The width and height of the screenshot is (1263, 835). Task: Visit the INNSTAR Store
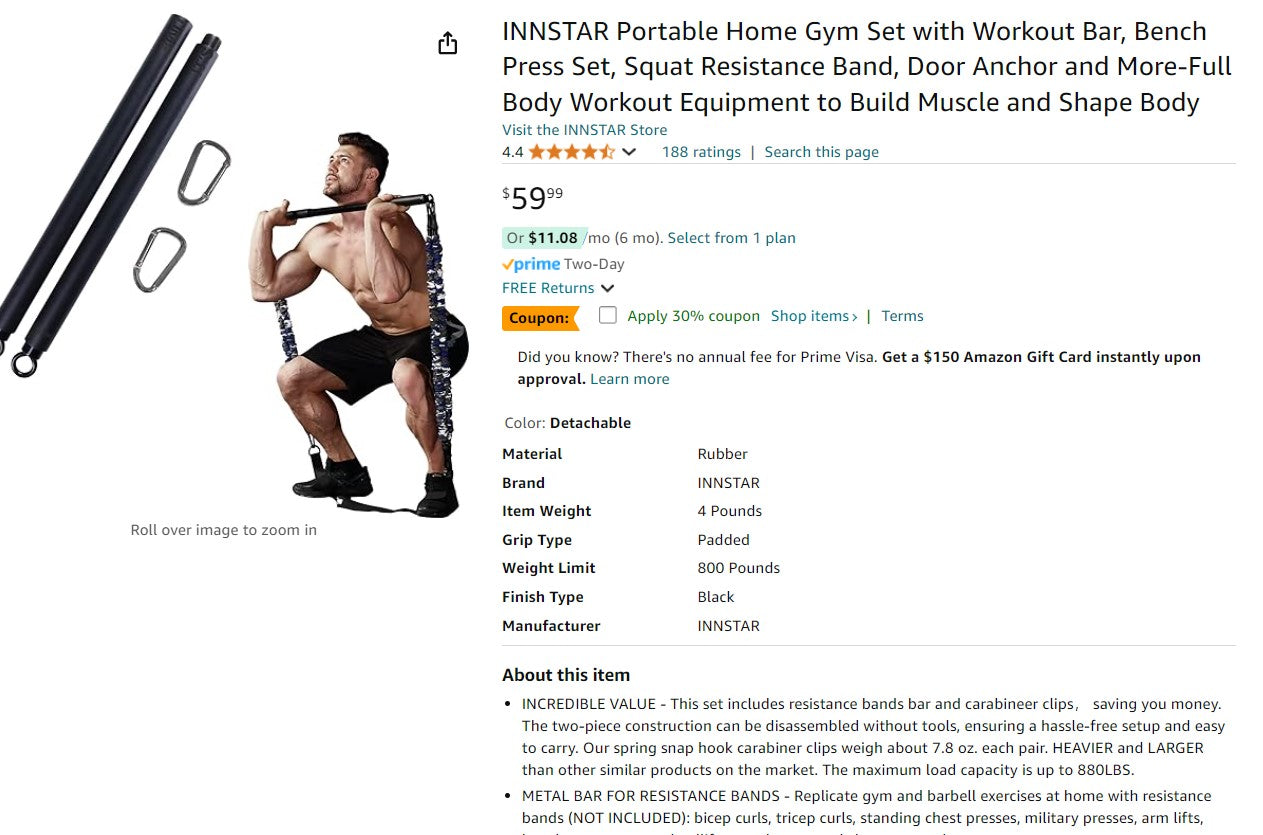coord(584,129)
